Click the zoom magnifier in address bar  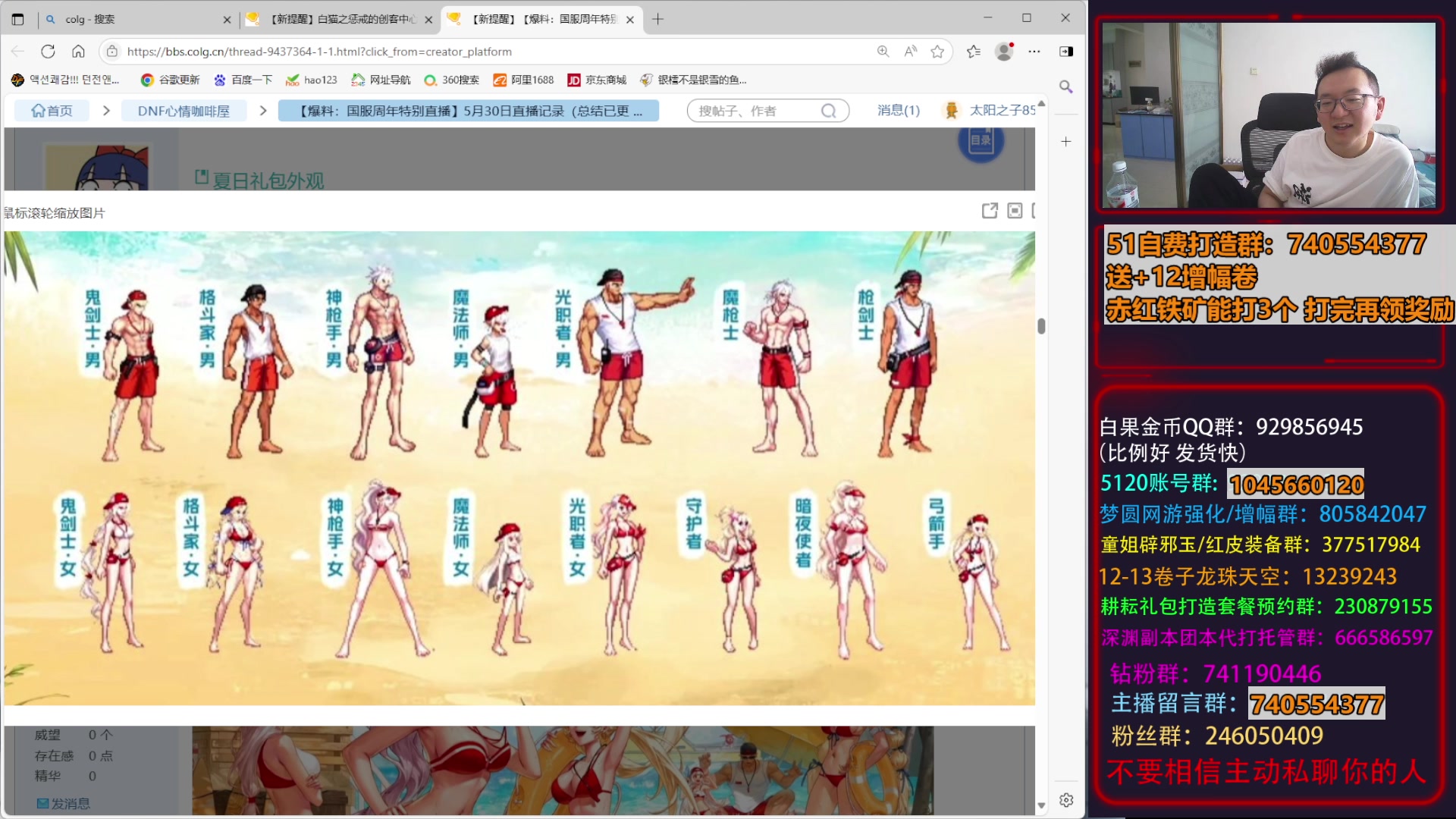click(x=883, y=52)
